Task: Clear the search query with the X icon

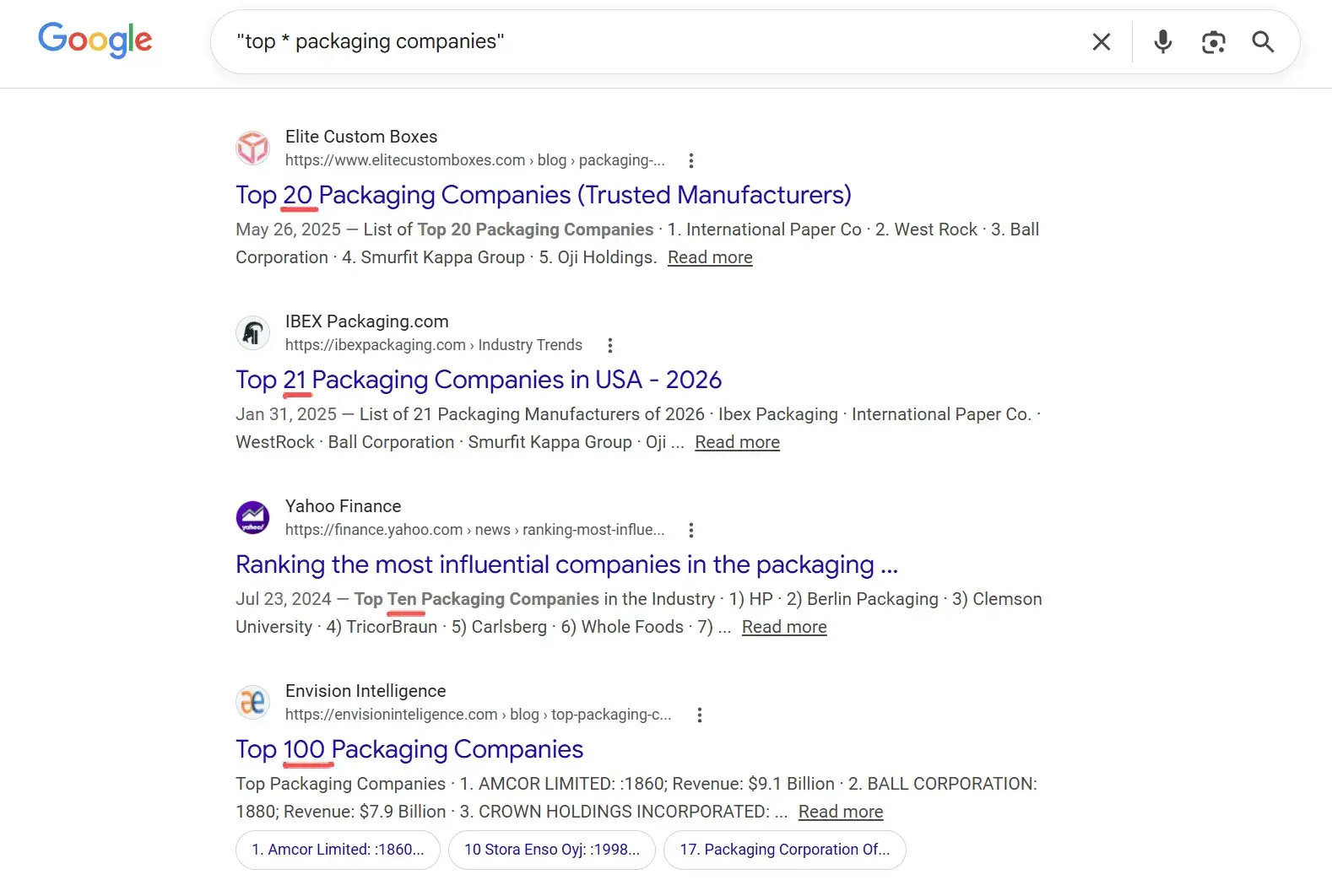Action: (1101, 41)
